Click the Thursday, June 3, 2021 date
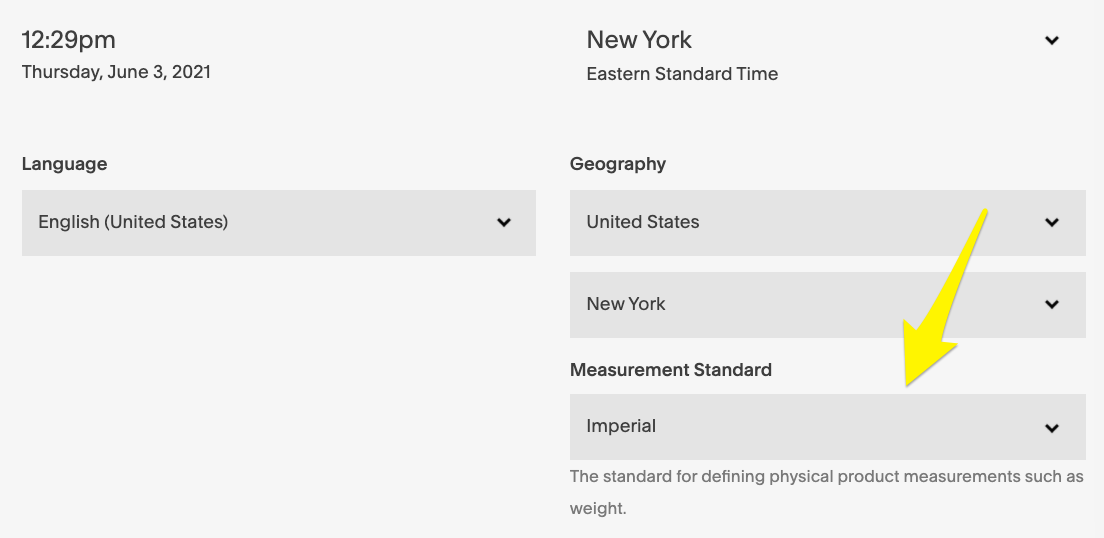Viewport: 1104px width, 538px height. 116,72
